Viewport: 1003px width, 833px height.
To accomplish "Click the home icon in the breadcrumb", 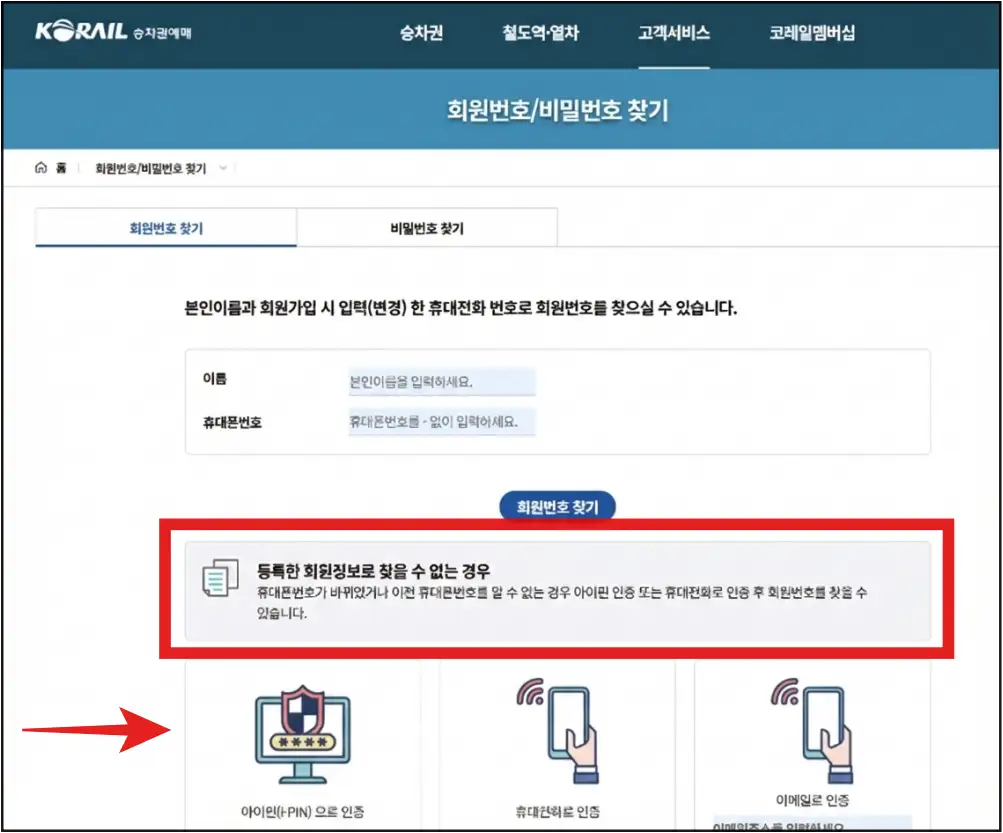I will click(x=40, y=168).
